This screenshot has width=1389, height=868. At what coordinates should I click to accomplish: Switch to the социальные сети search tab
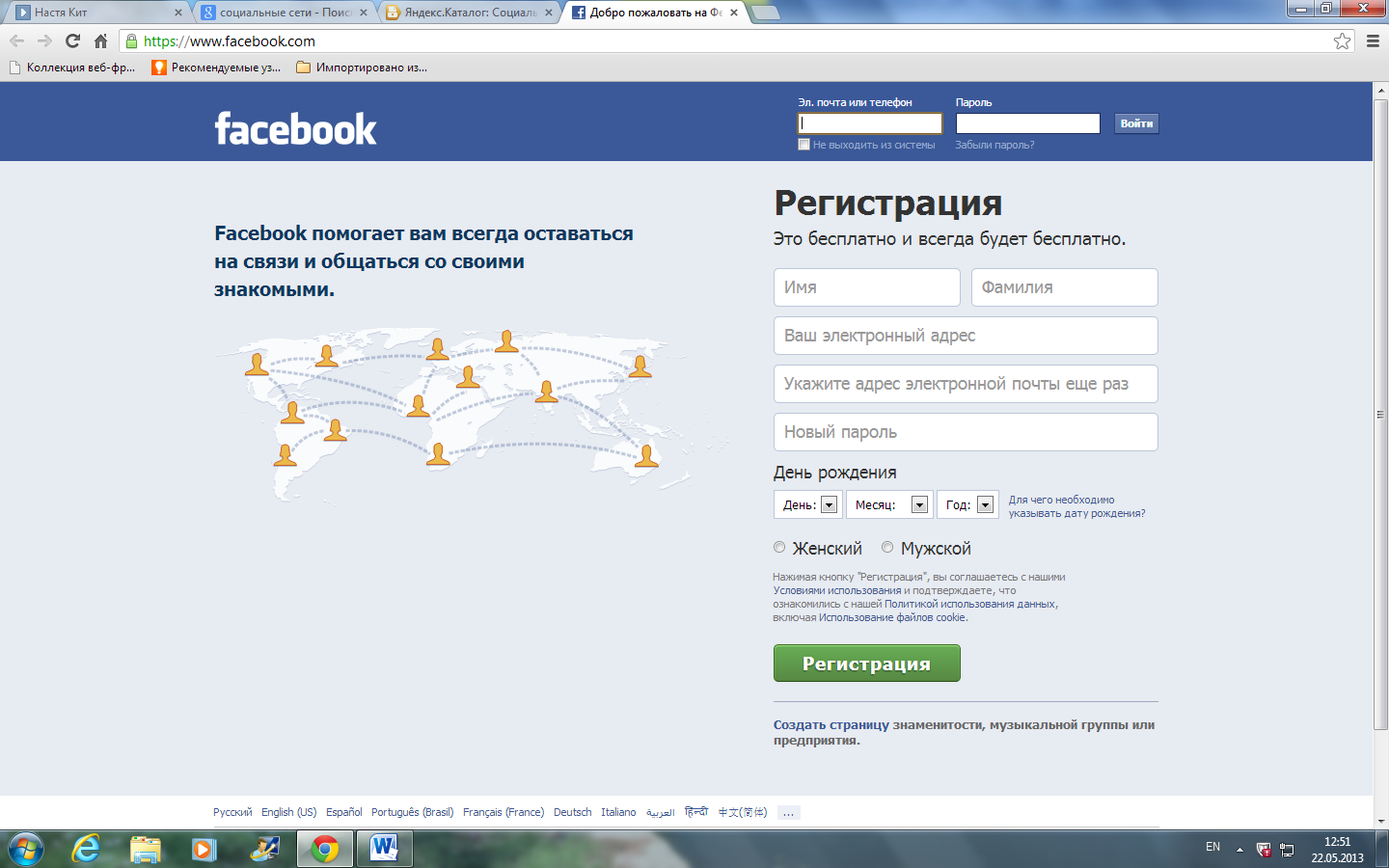(283, 13)
